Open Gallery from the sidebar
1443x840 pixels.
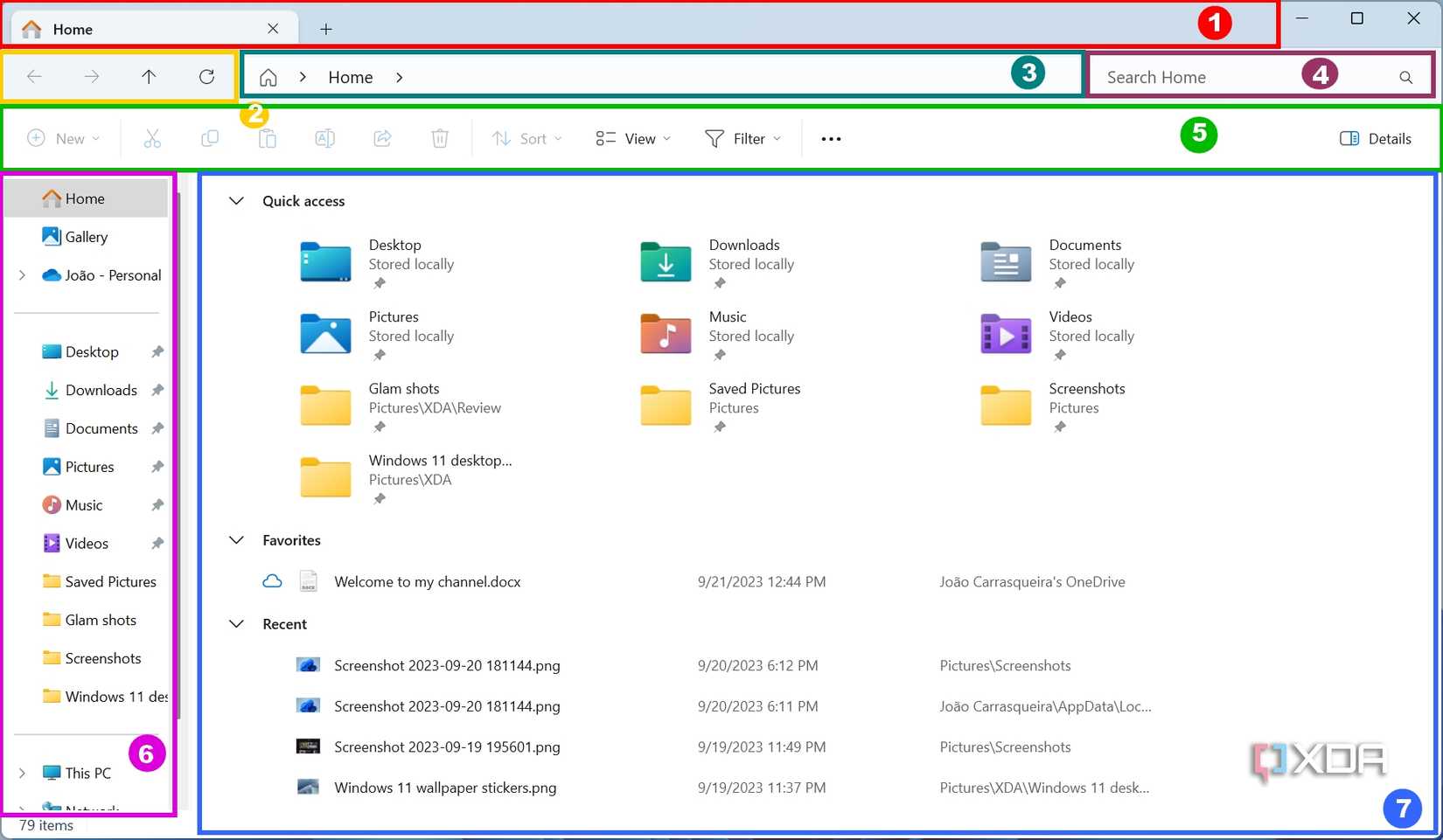(x=85, y=236)
